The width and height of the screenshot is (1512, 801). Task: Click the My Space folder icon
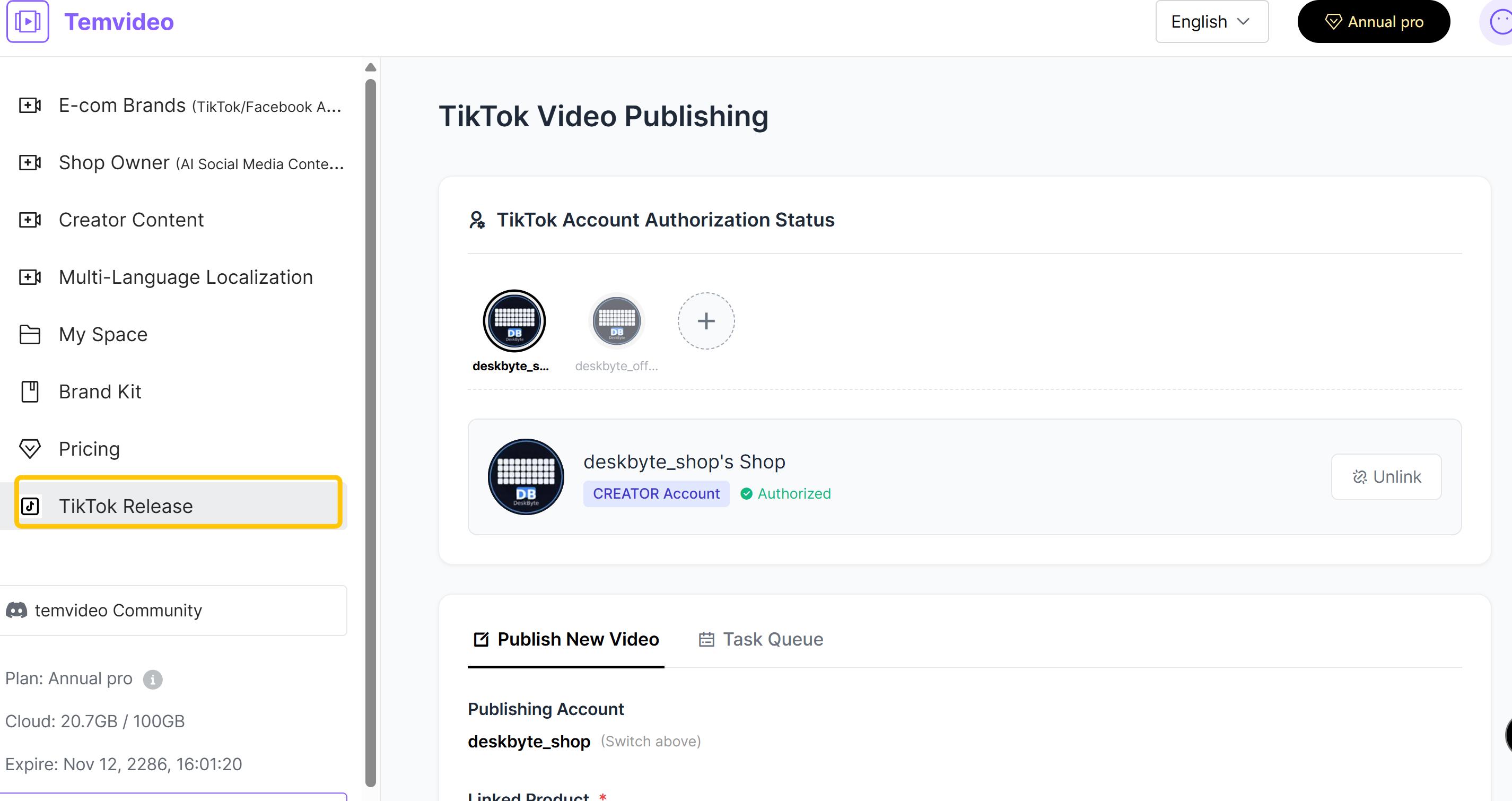(30, 334)
